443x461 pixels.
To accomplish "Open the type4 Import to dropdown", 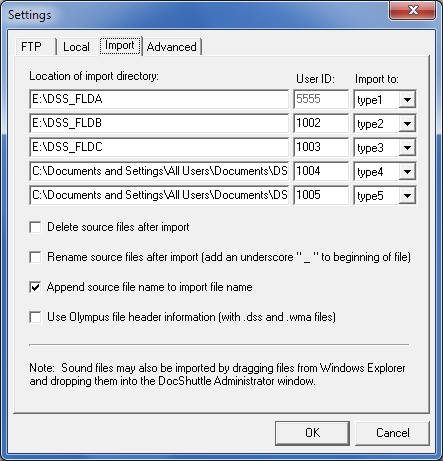I will [407, 171].
